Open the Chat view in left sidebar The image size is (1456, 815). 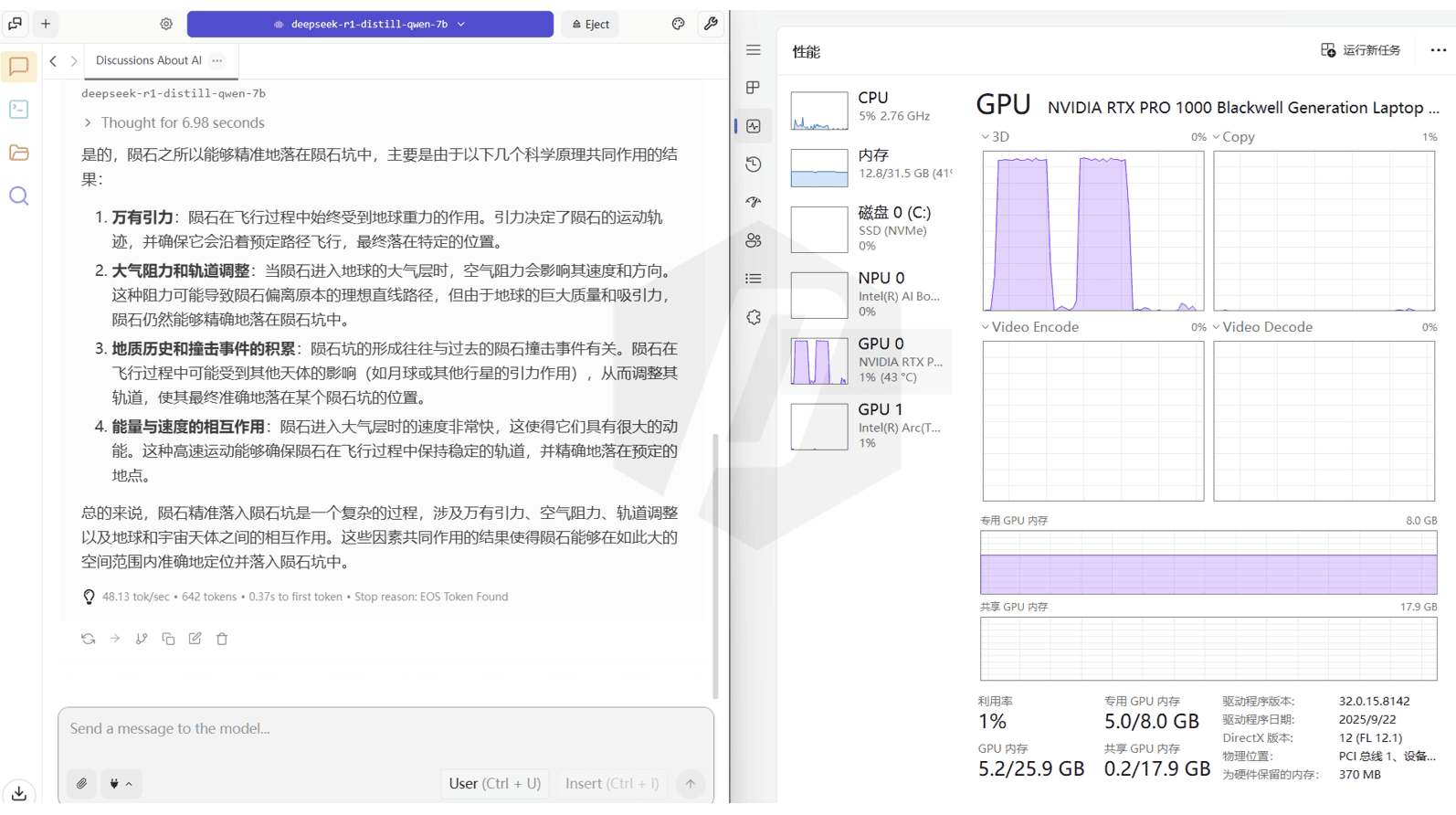coord(18,66)
